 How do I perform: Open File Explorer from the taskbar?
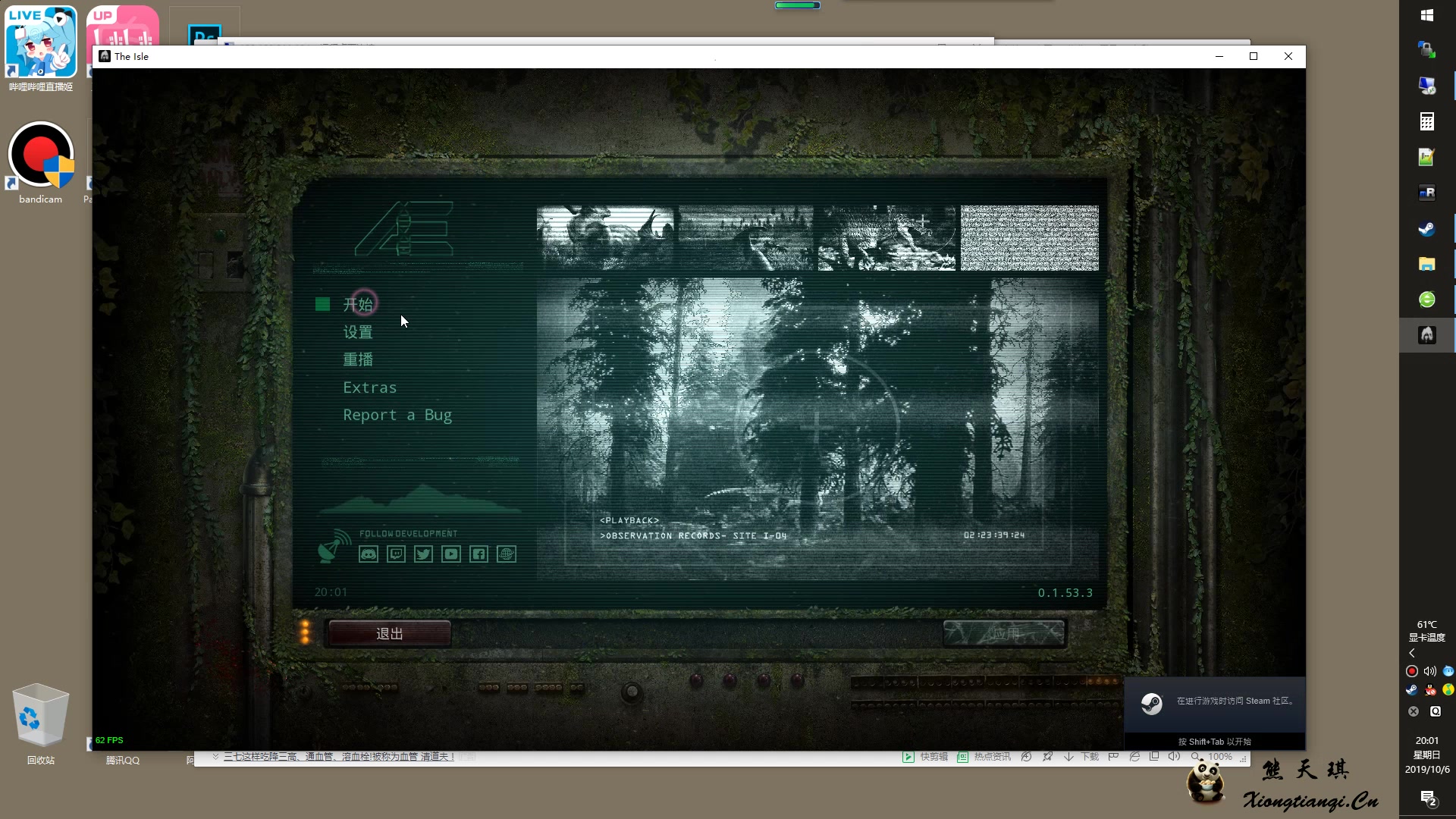click(1427, 264)
